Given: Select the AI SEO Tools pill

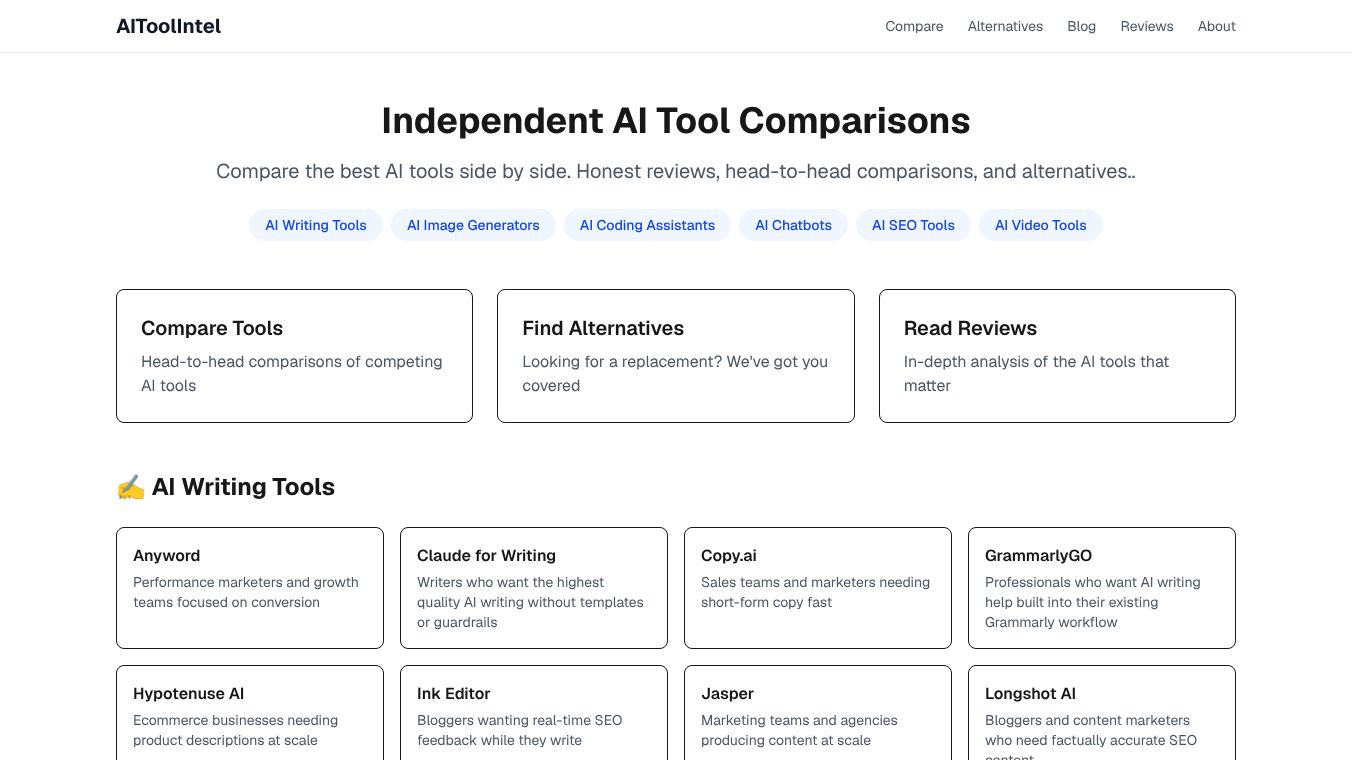Looking at the screenshot, I should (x=913, y=225).
